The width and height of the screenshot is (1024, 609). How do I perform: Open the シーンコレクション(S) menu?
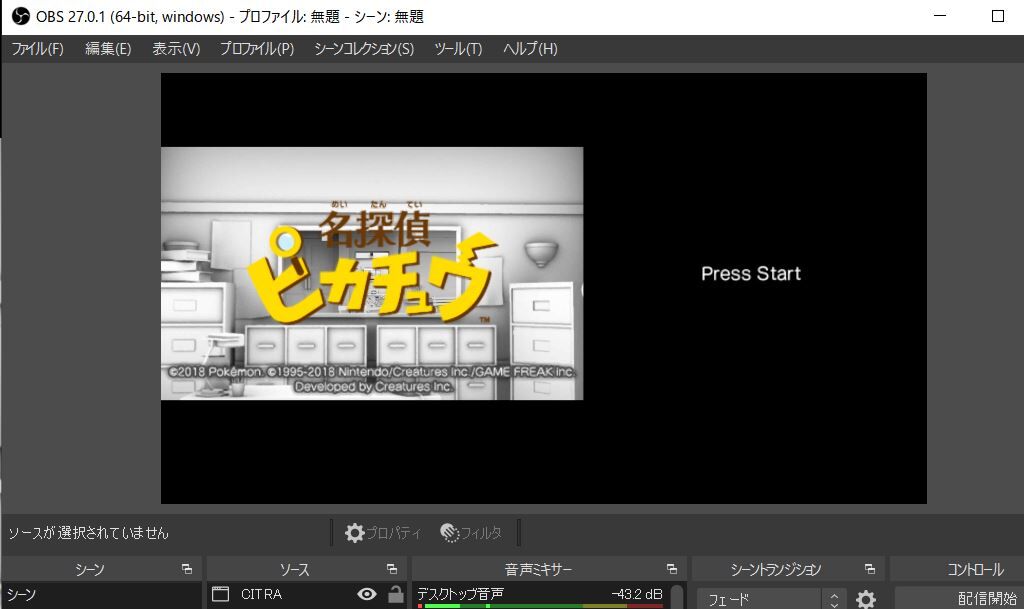(364, 49)
